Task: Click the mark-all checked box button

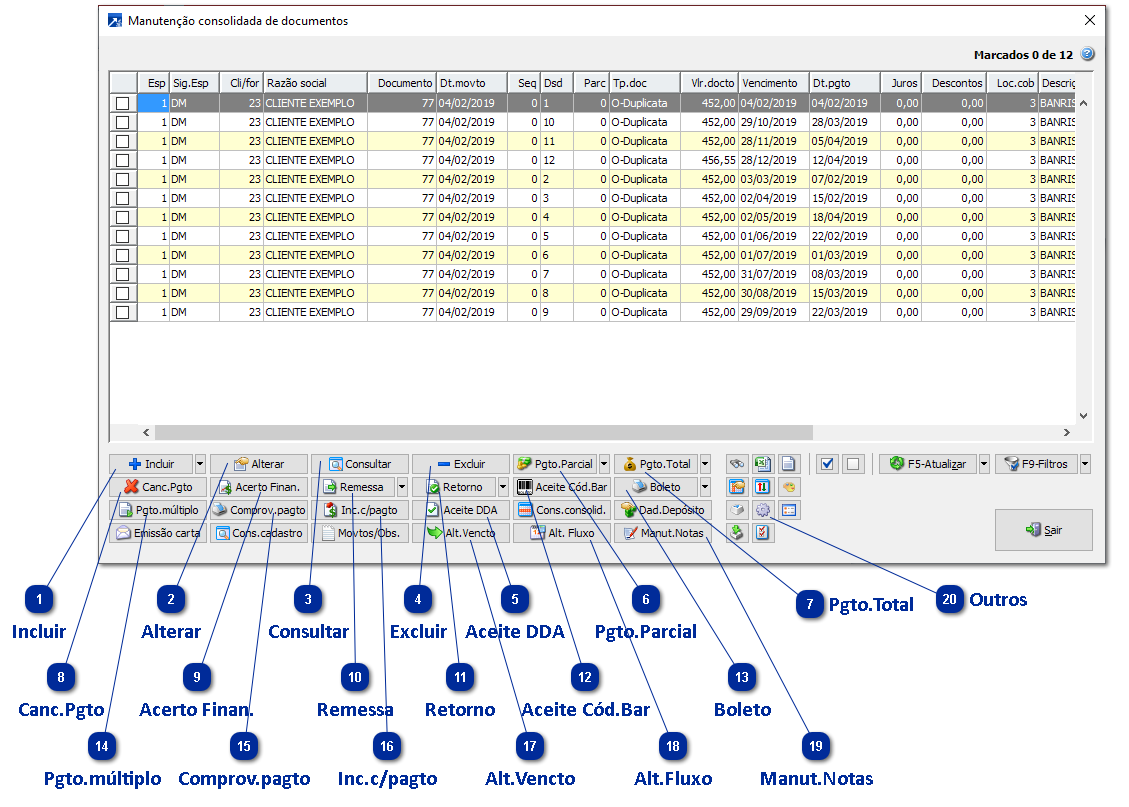Action: pyautogui.click(x=827, y=464)
